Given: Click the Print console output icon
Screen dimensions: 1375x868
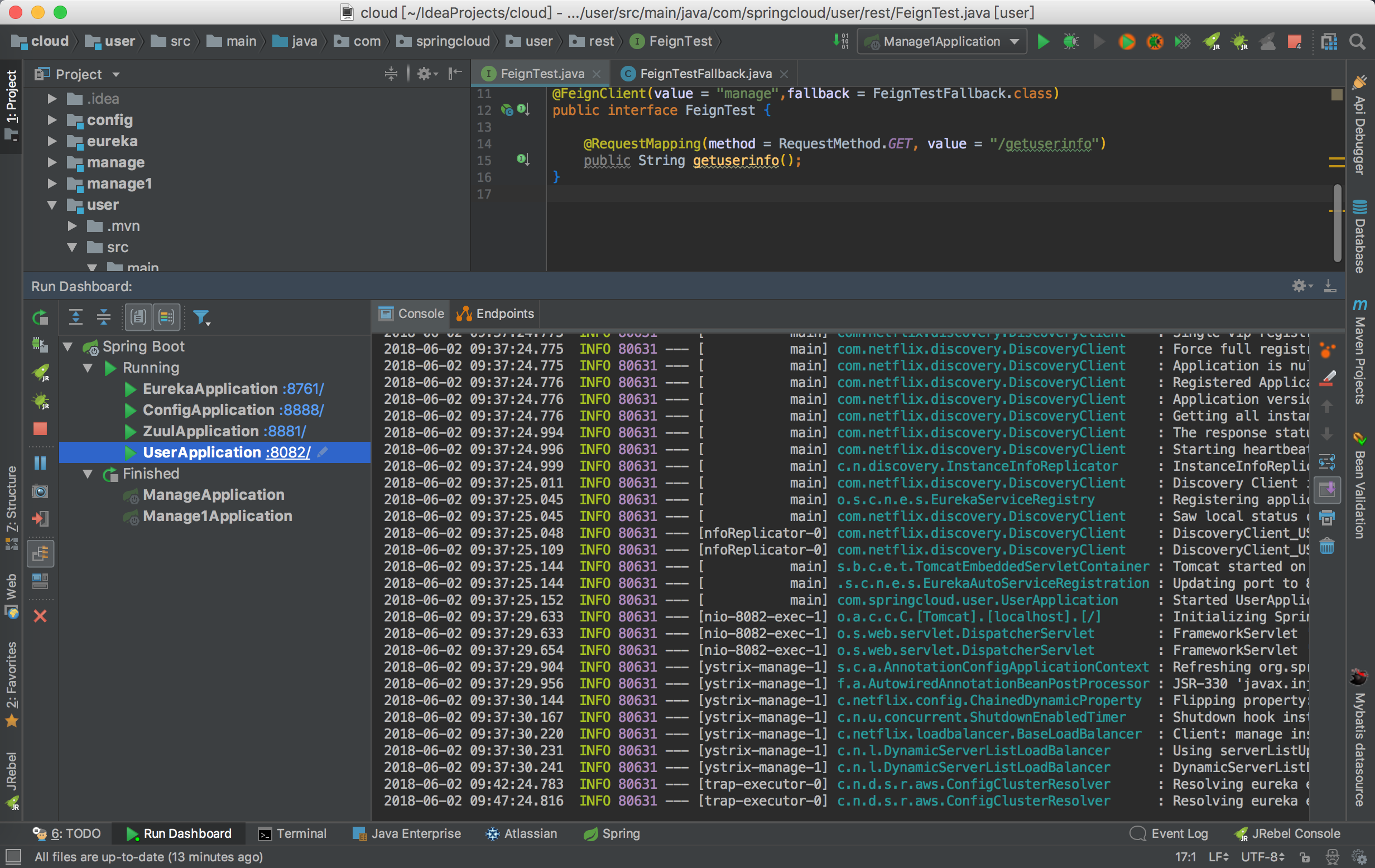Looking at the screenshot, I should (x=1327, y=518).
